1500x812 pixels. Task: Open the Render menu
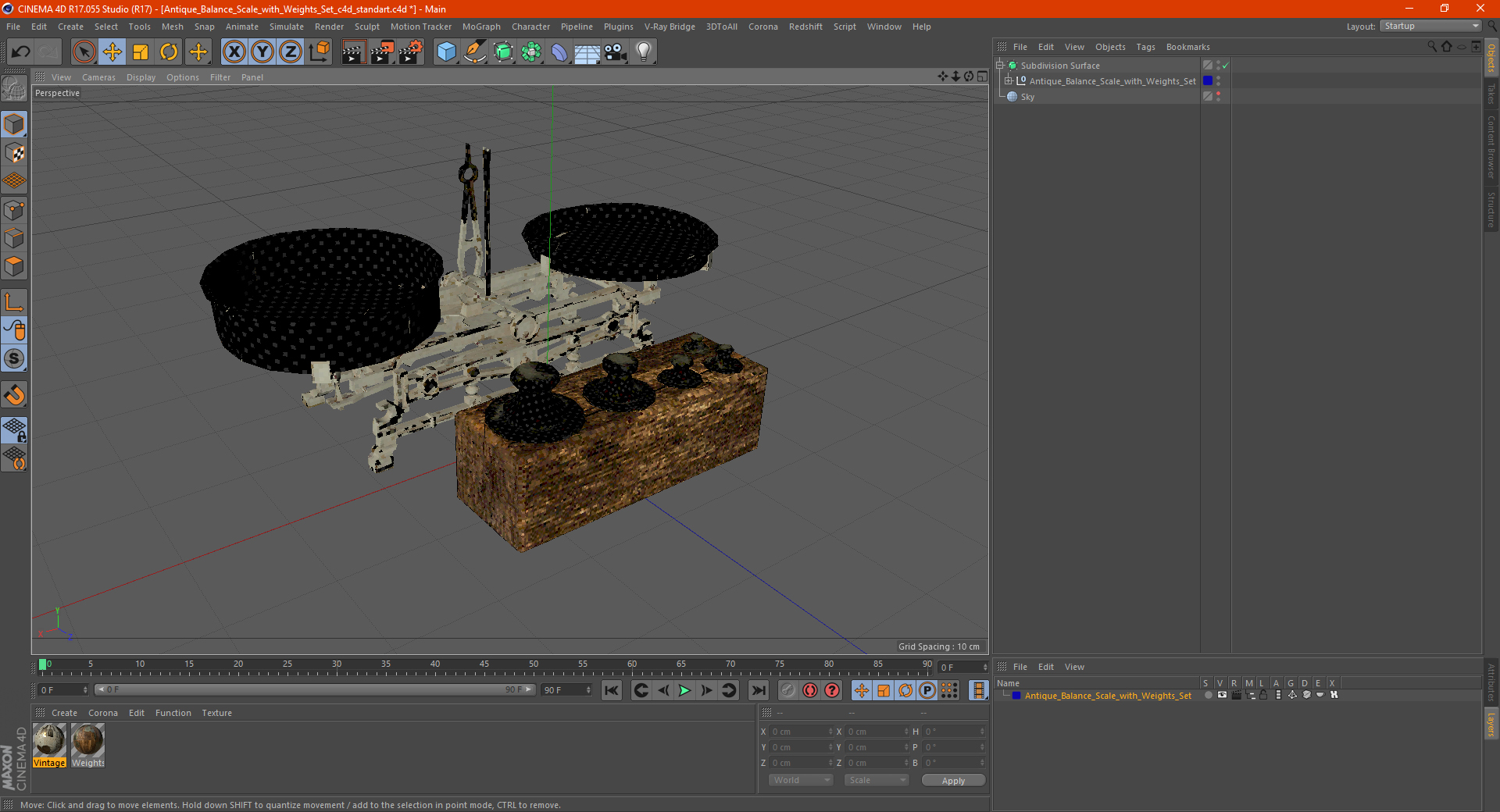[329, 27]
